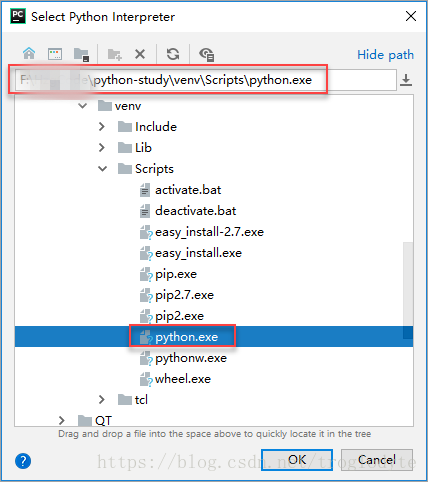
Task: Open the help question mark button
Action: [x=23, y=461]
